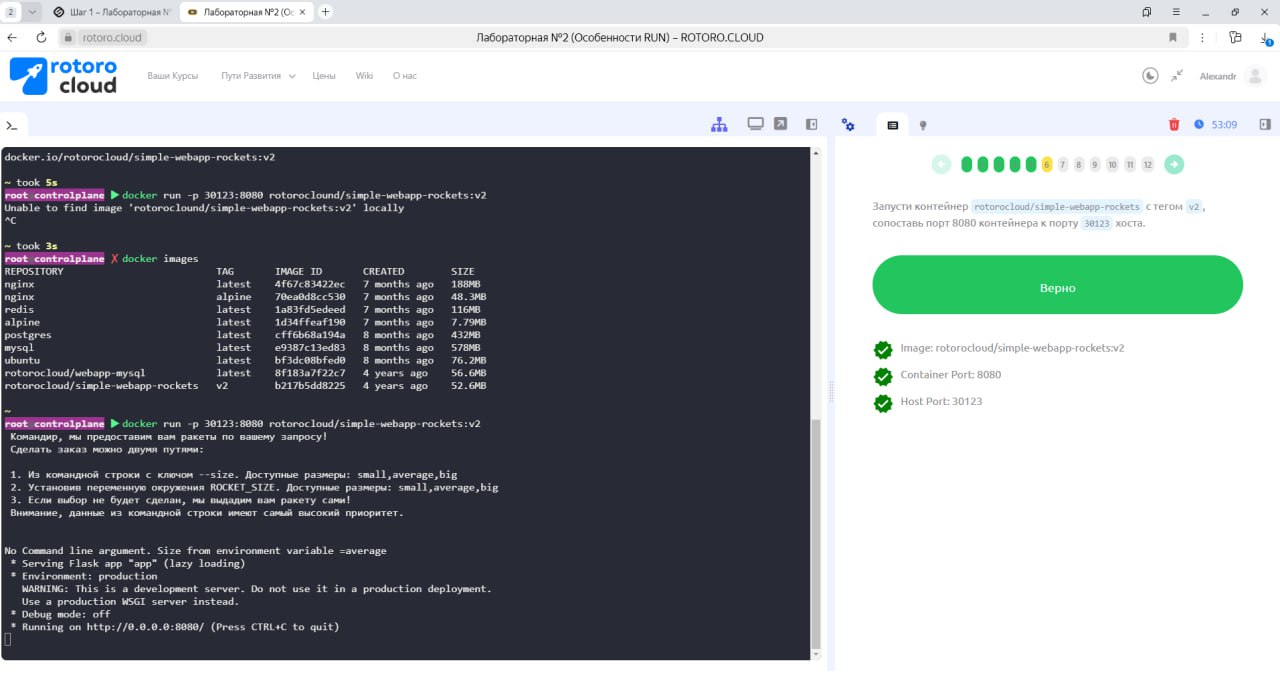The width and height of the screenshot is (1280, 687).
Task: Jump to step 10
Action: click(1112, 164)
